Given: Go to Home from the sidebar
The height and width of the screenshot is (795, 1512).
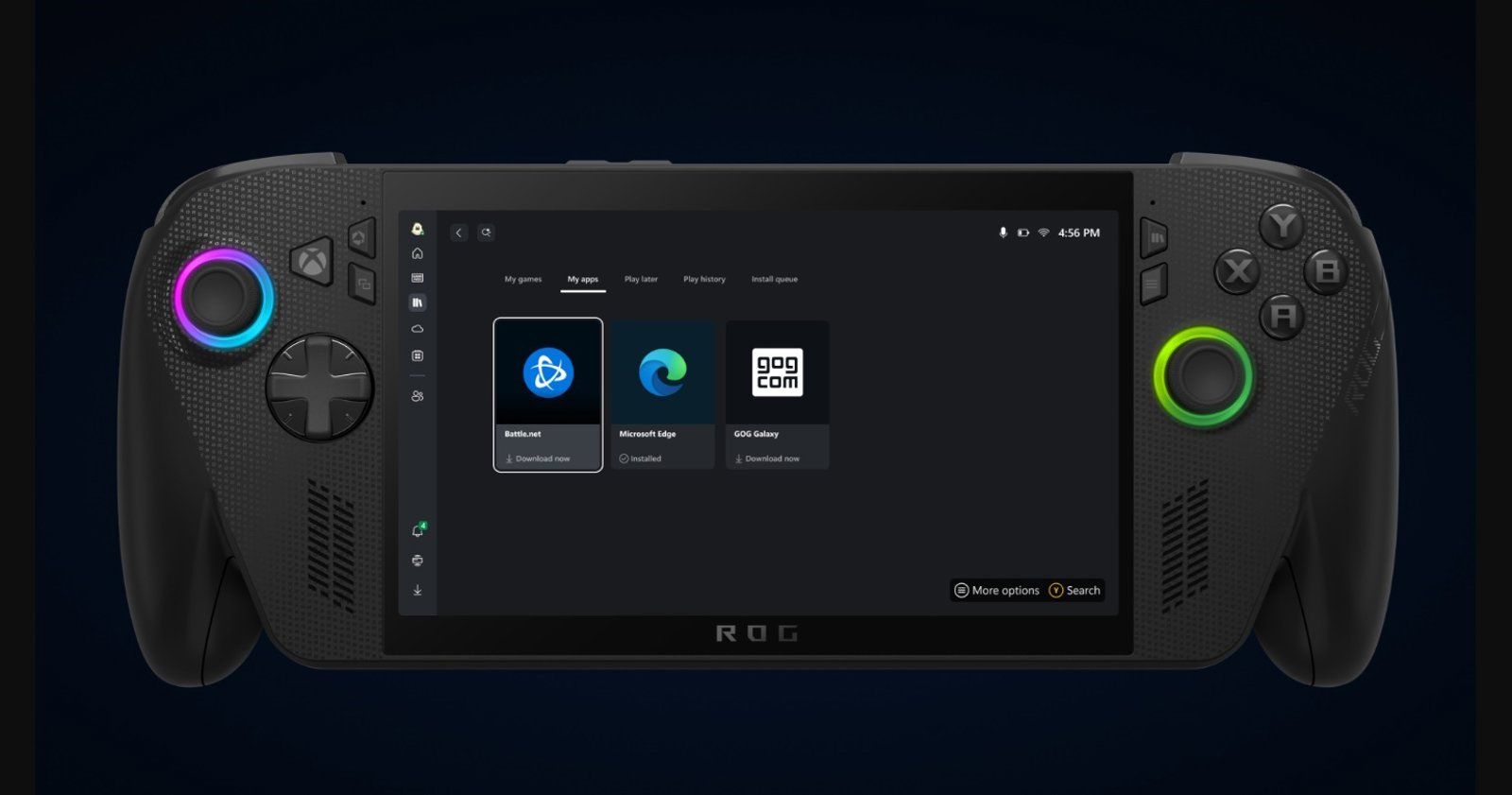Looking at the screenshot, I should [x=418, y=253].
